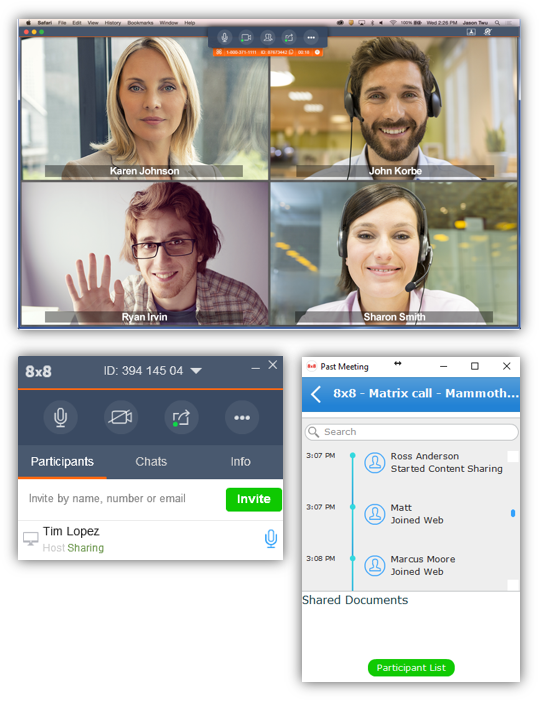Select Sharon Smith video tile

point(394,253)
